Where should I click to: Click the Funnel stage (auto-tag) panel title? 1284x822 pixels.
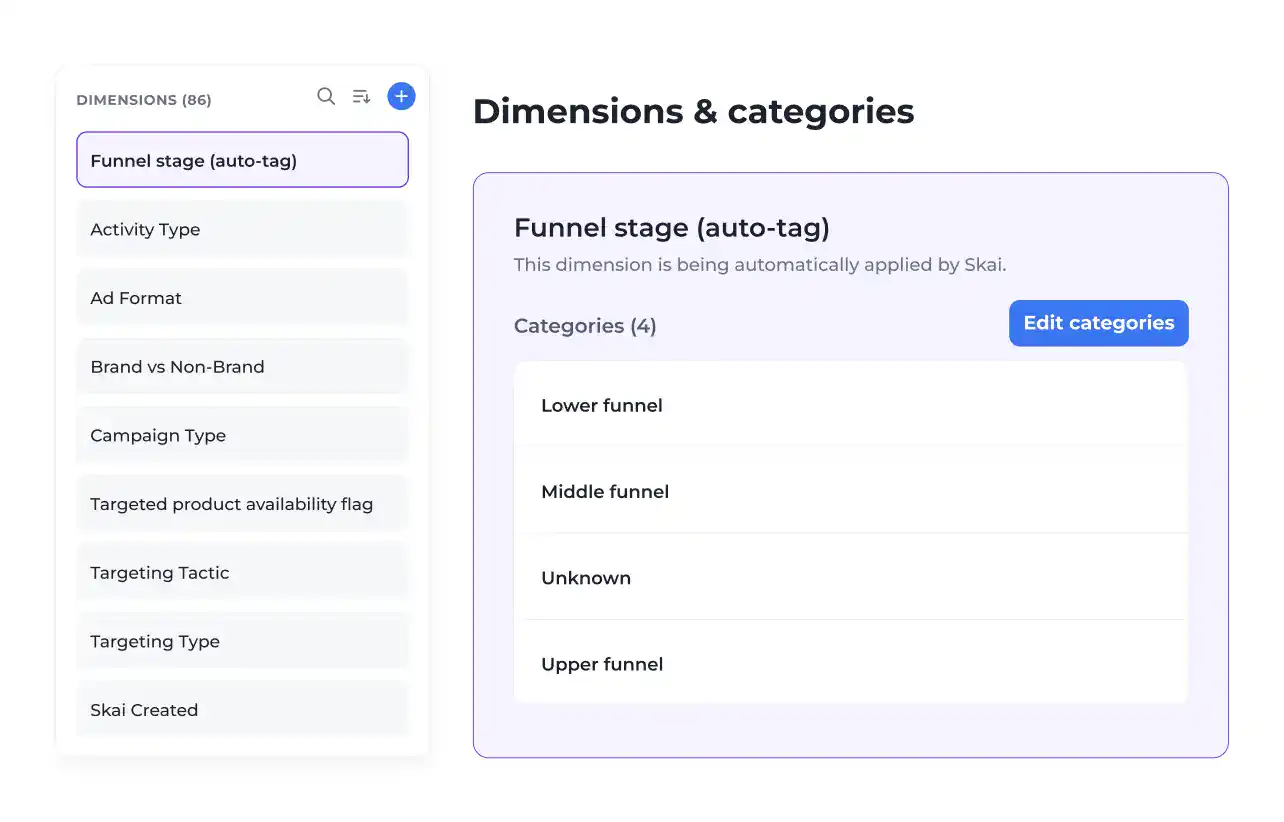click(x=672, y=228)
